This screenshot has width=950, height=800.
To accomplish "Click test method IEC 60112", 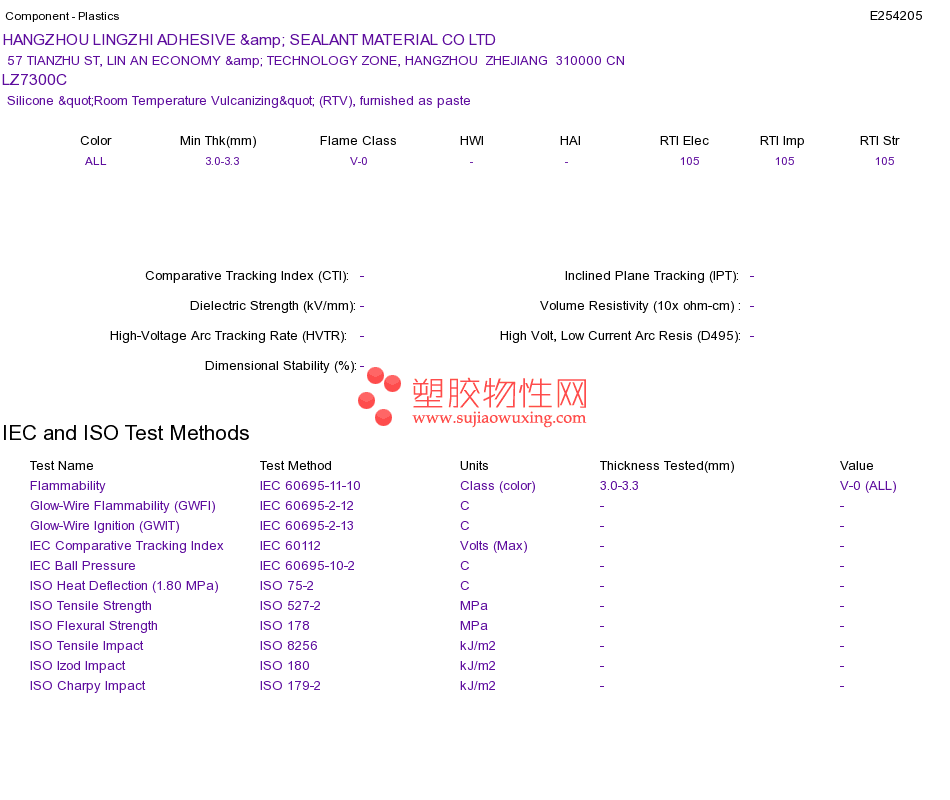I will coord(290,546).
